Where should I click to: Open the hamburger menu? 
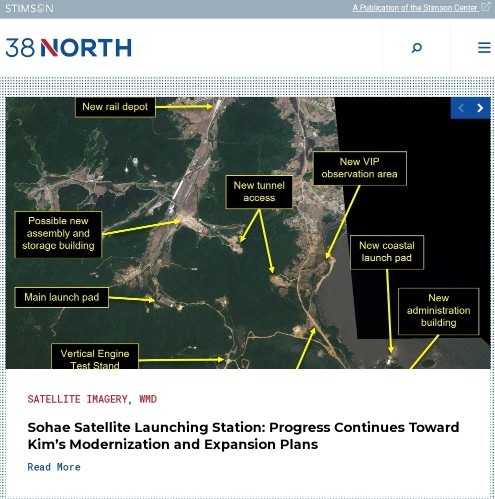pyautogui.click(x=484, y=48)
